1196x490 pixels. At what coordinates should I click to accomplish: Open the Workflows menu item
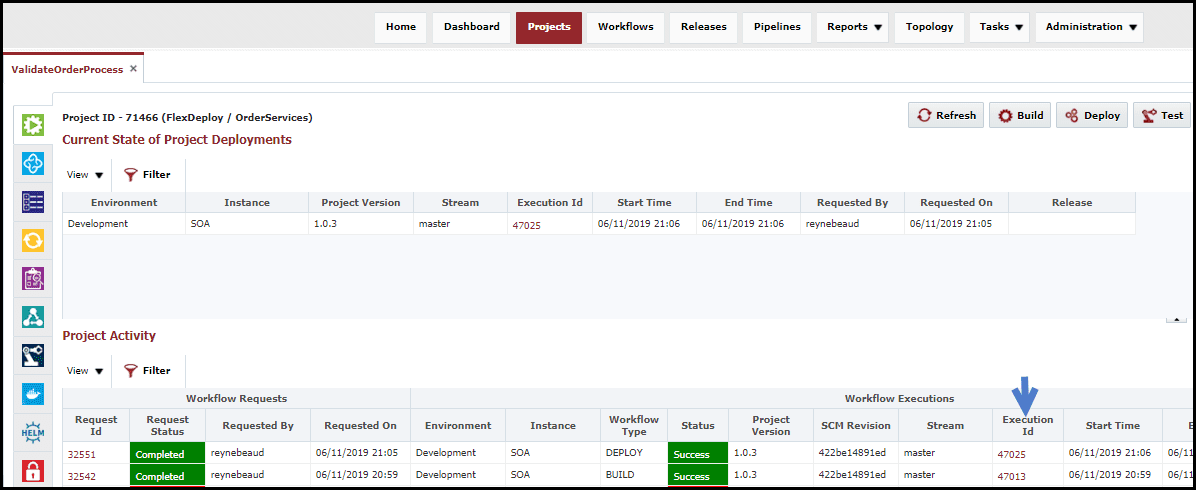pos(625,27)
